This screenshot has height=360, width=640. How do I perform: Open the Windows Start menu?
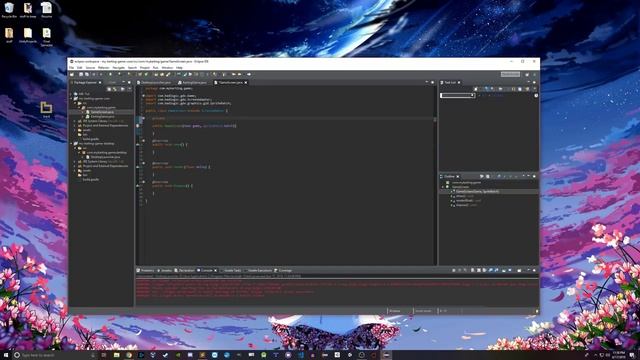[6, 355]
